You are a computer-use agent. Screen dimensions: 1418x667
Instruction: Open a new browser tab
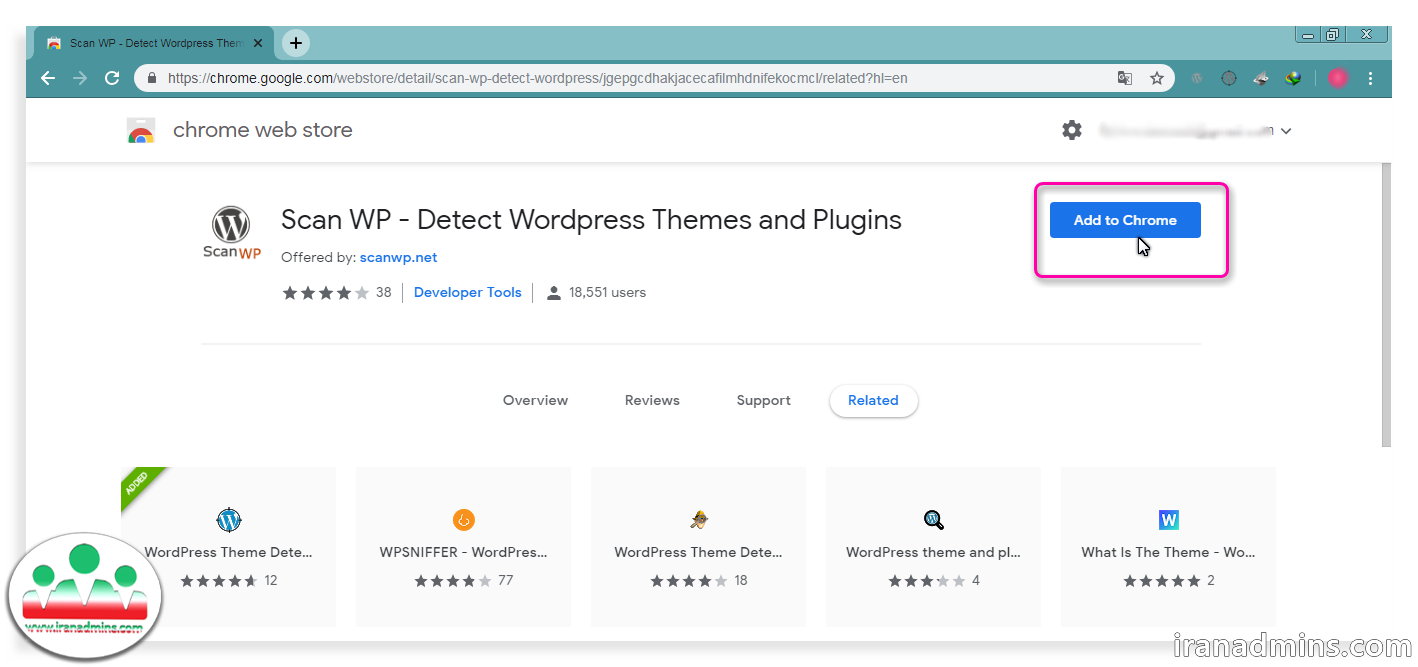pyautogui.click(x=296, y=43)
